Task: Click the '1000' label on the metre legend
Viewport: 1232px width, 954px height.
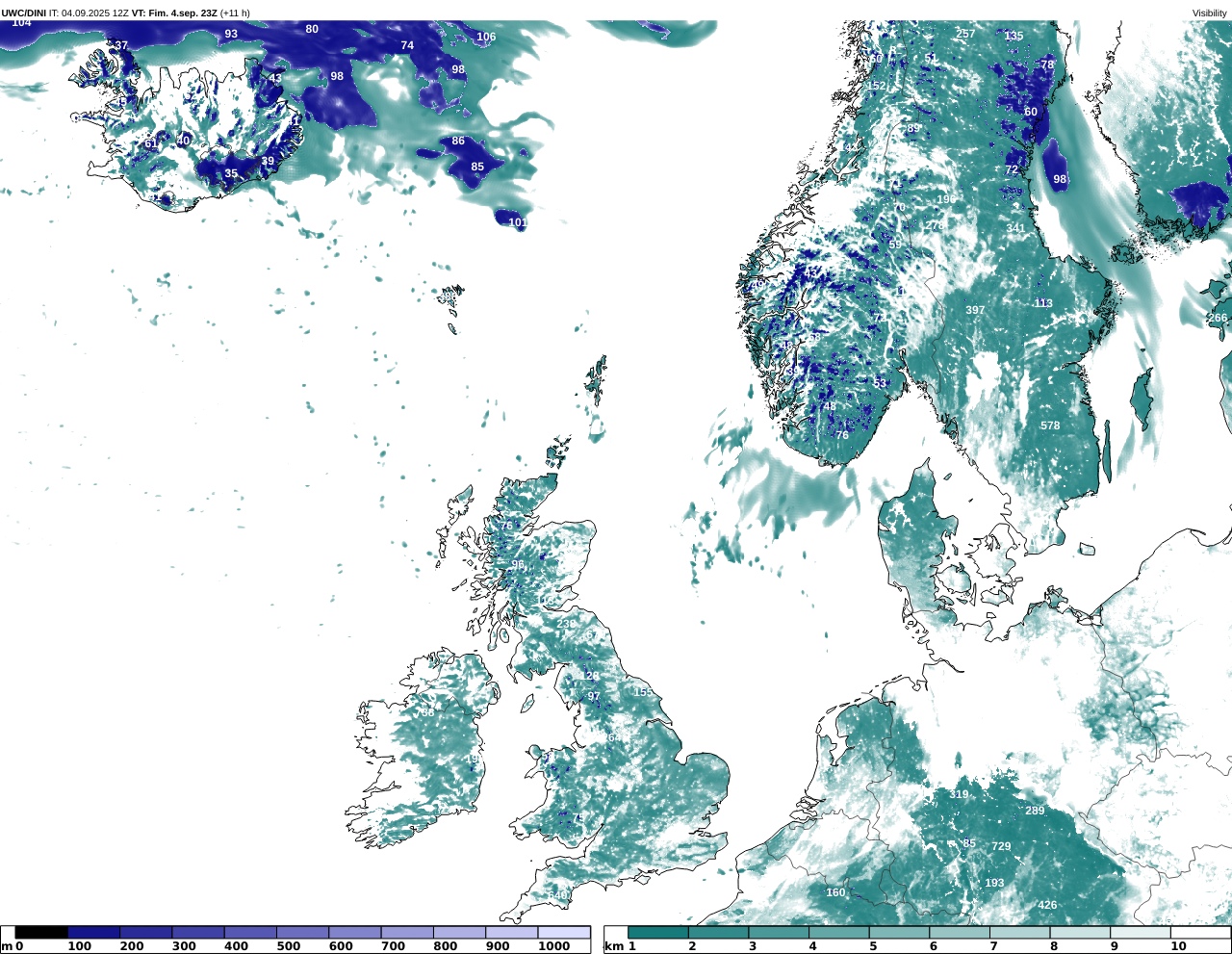Action: [x=554, y=946]
